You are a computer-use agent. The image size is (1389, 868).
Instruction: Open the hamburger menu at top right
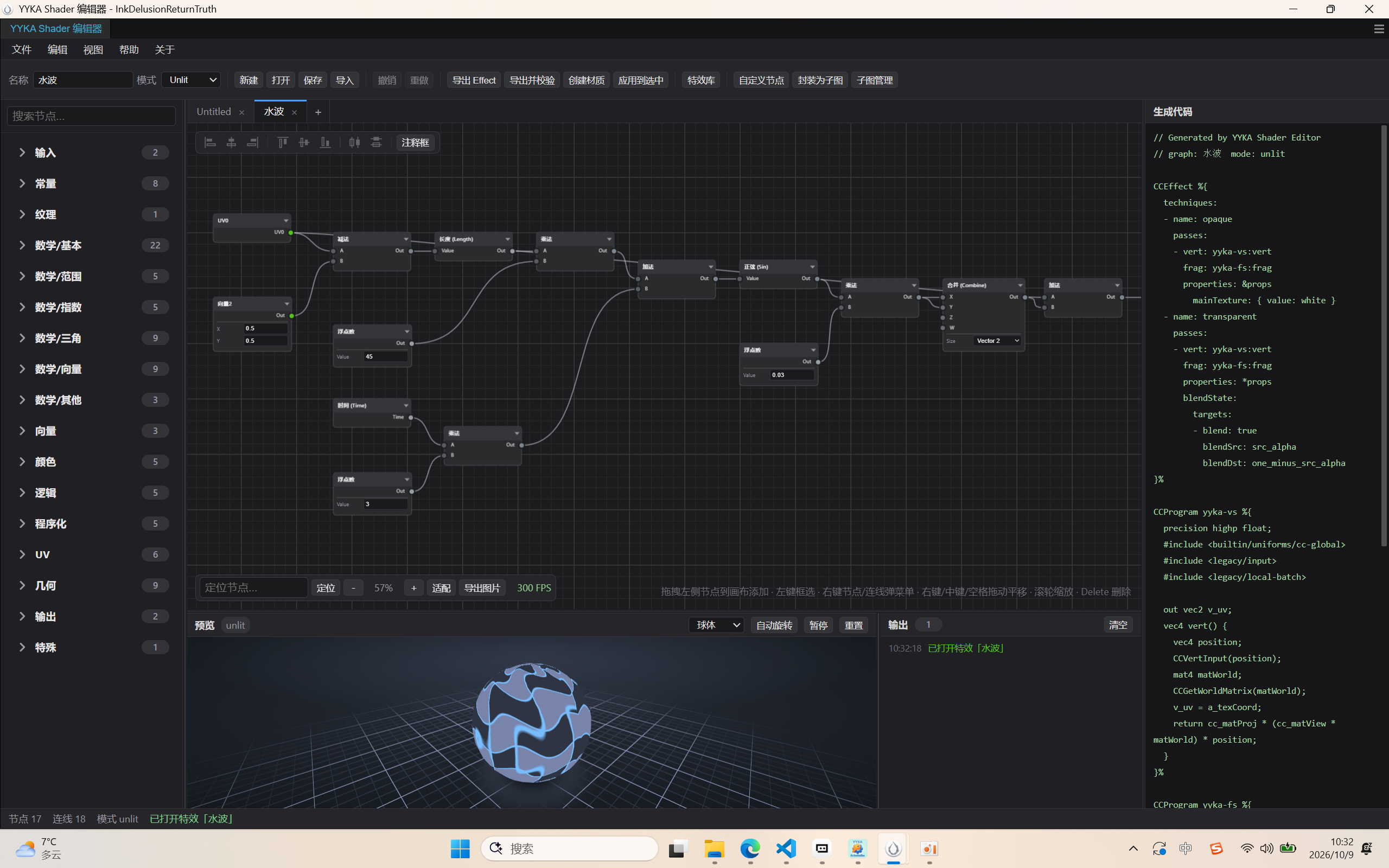click(x=1379, y=29)
